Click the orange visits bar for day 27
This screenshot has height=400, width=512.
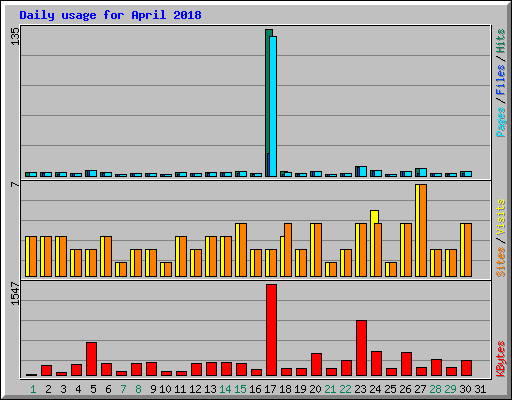(423, 230)
